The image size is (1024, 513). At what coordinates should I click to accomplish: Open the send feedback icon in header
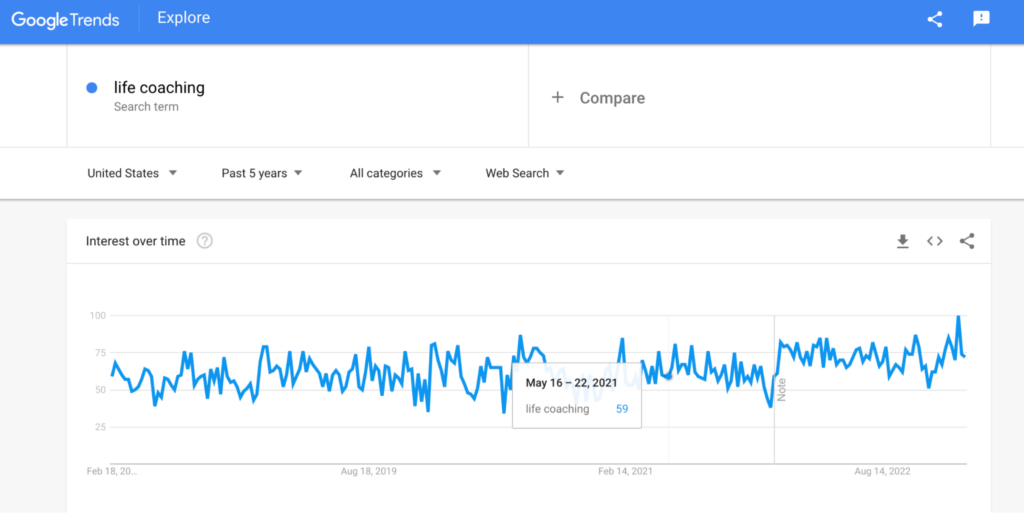[x=981, y=19]
